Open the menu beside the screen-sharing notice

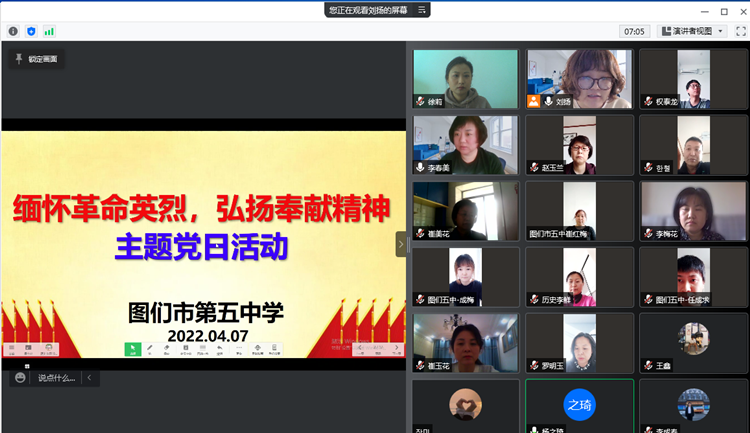pos(421,10)
